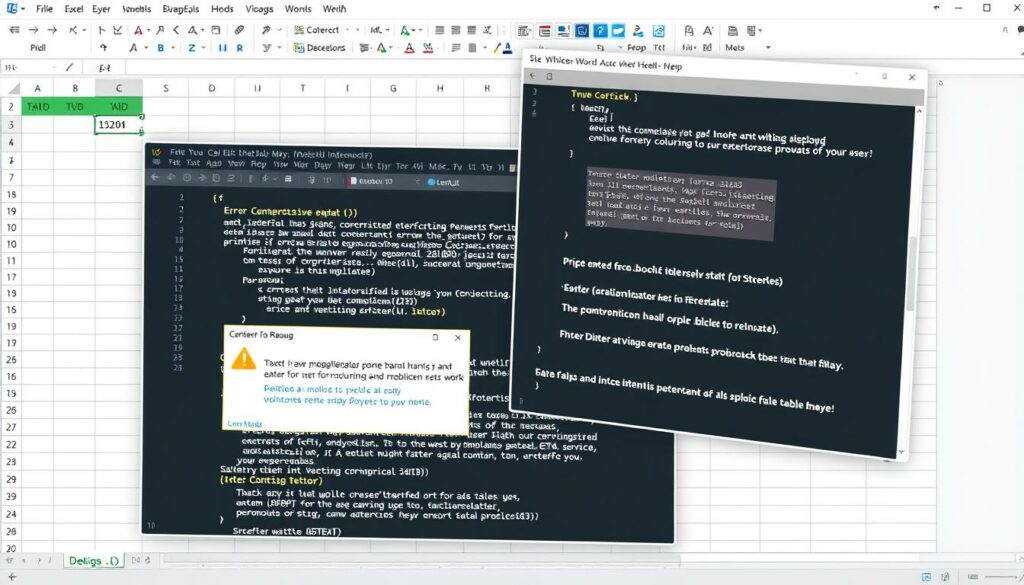This screenshot has height=585, width=1024.
Task: Toggle the first alignment icon in the top row
Action: point(440,30)
